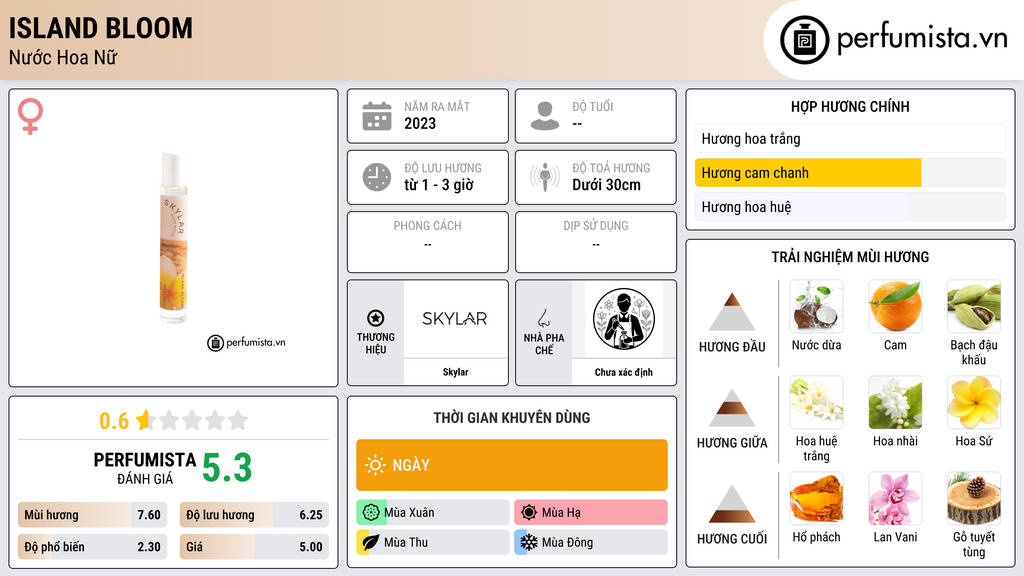Click the Mùi hương 7.60 score bar

click(92, 515)
